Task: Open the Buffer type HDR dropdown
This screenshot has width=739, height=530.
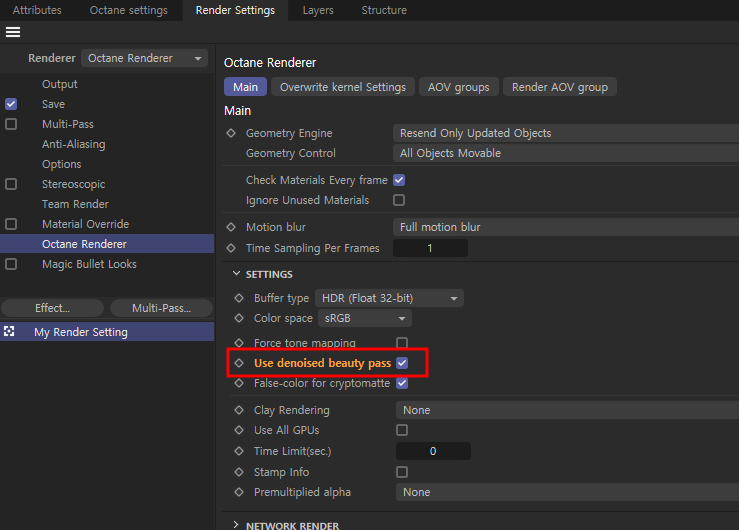Action: pos(389,298)
